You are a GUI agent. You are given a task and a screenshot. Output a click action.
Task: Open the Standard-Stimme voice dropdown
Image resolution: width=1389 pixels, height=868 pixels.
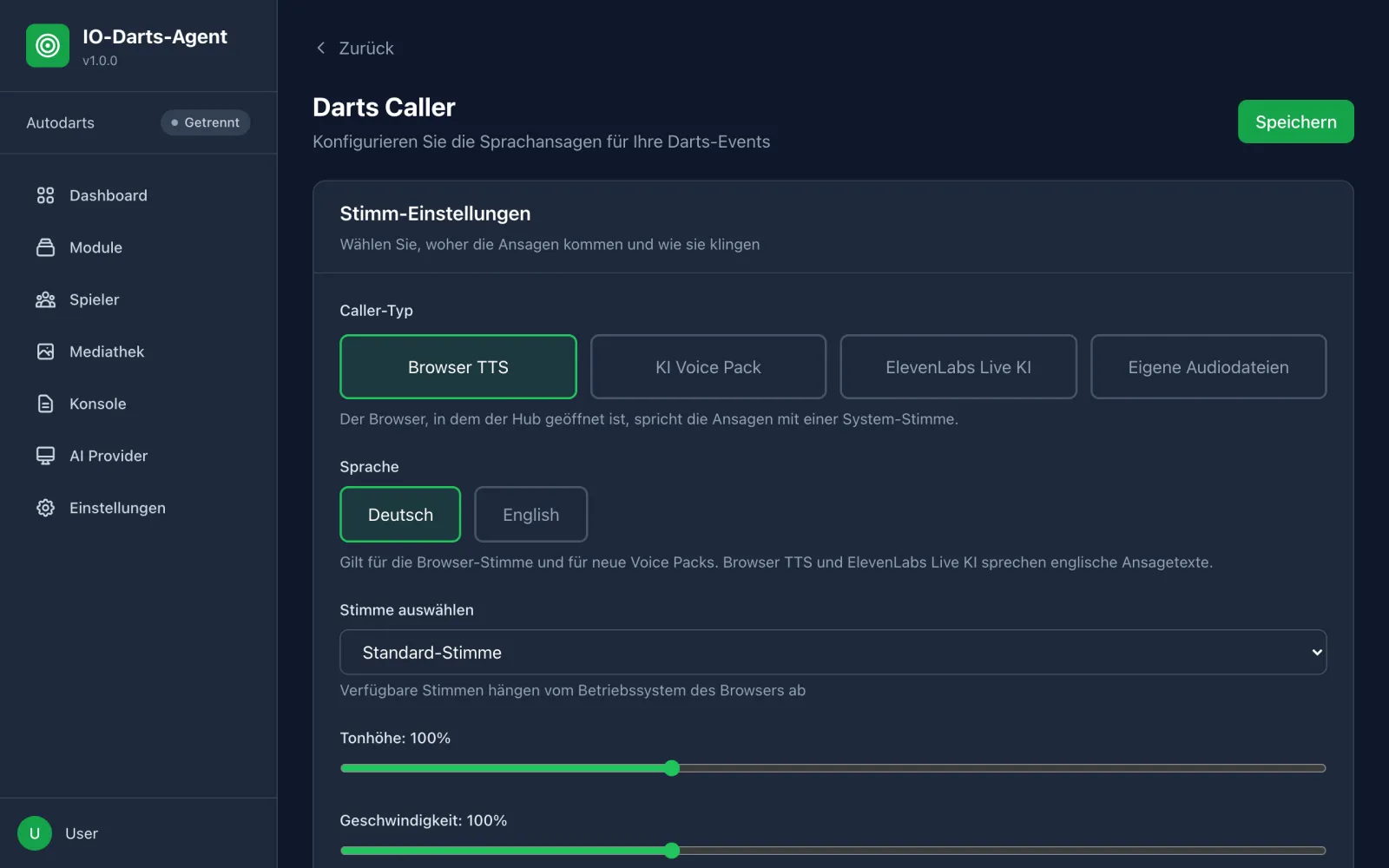point(833,652)
